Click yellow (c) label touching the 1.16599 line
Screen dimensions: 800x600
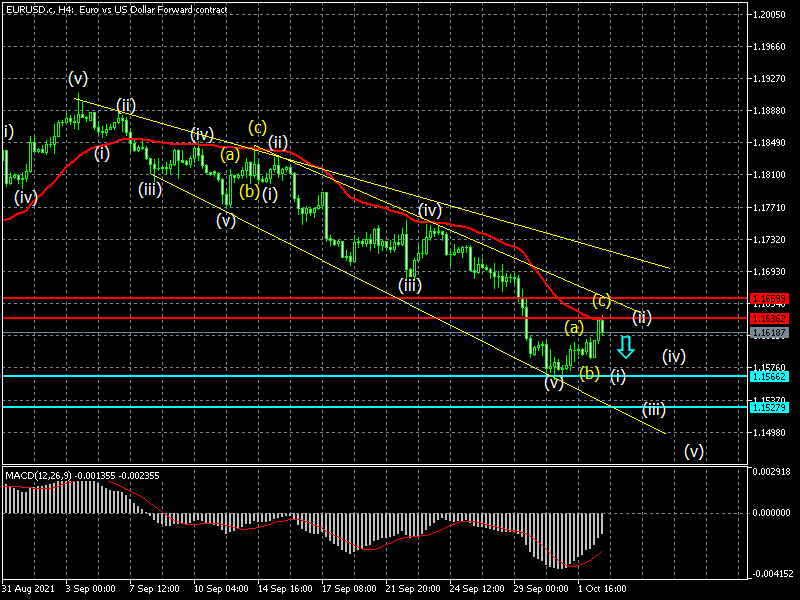(601, 300)
